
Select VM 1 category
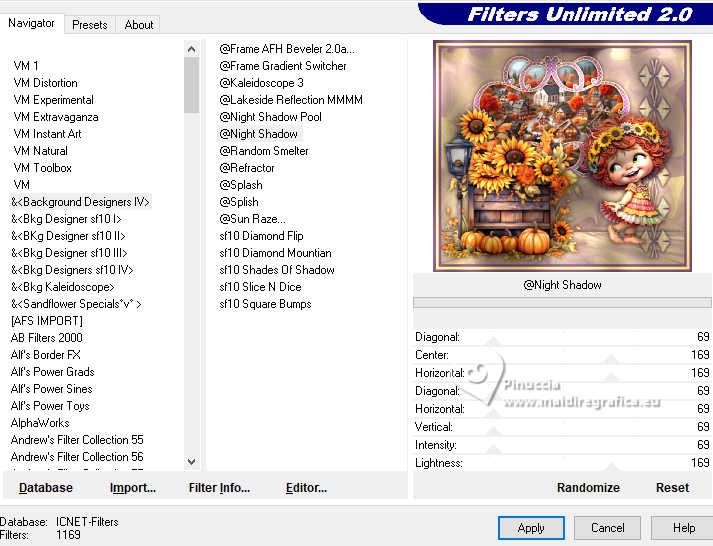[26, 66]
